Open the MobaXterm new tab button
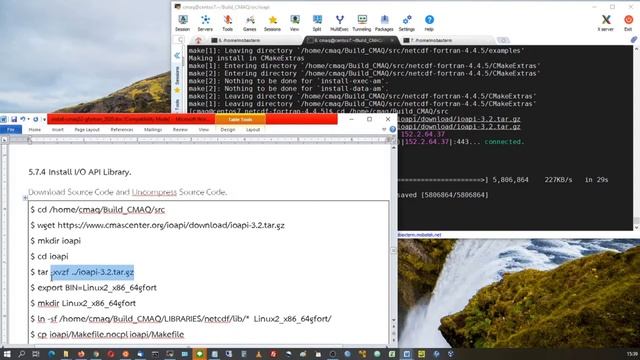This screenshot has width=640, height=360. 503,40
